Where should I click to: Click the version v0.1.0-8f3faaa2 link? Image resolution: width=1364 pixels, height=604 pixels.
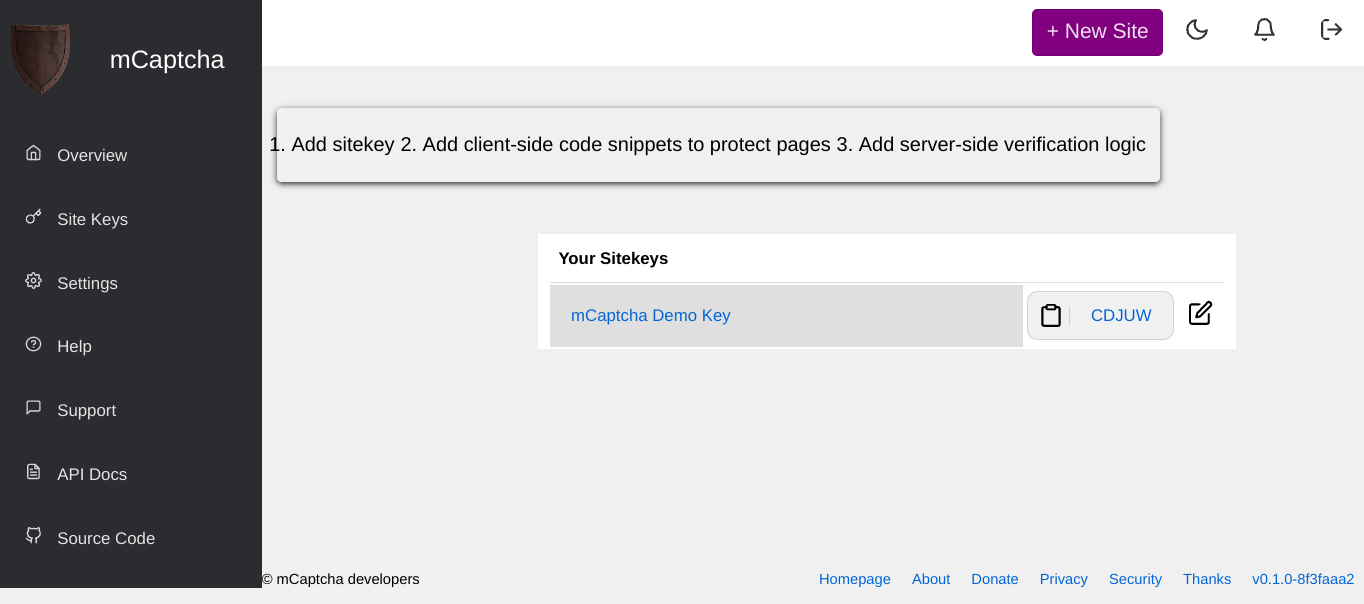click(x=1302, y=579)
